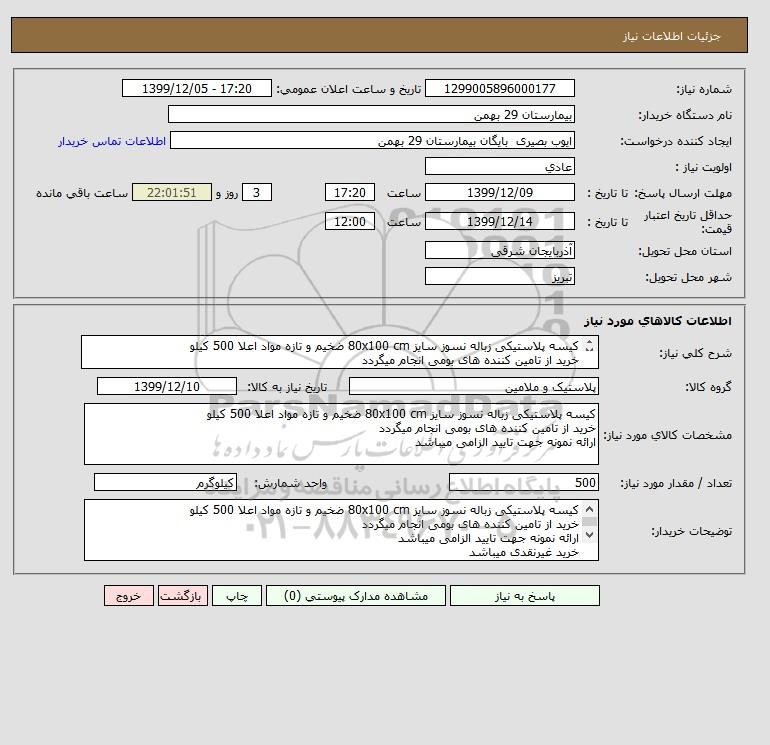This screenshot has height=745, width=770.
Task: Click the priority field عادی
Action: [499, 166]
